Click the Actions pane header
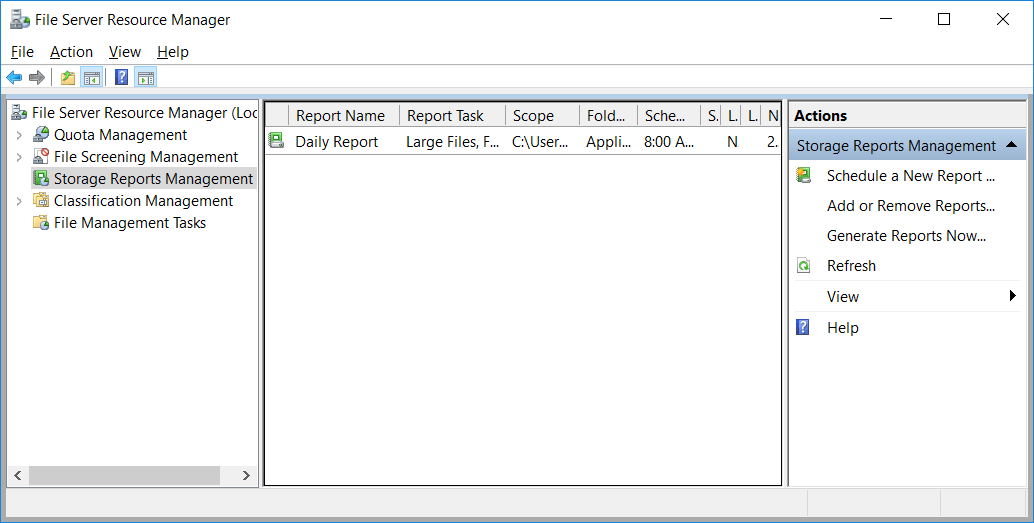1034x523 pixels. (x=907, y=115)
